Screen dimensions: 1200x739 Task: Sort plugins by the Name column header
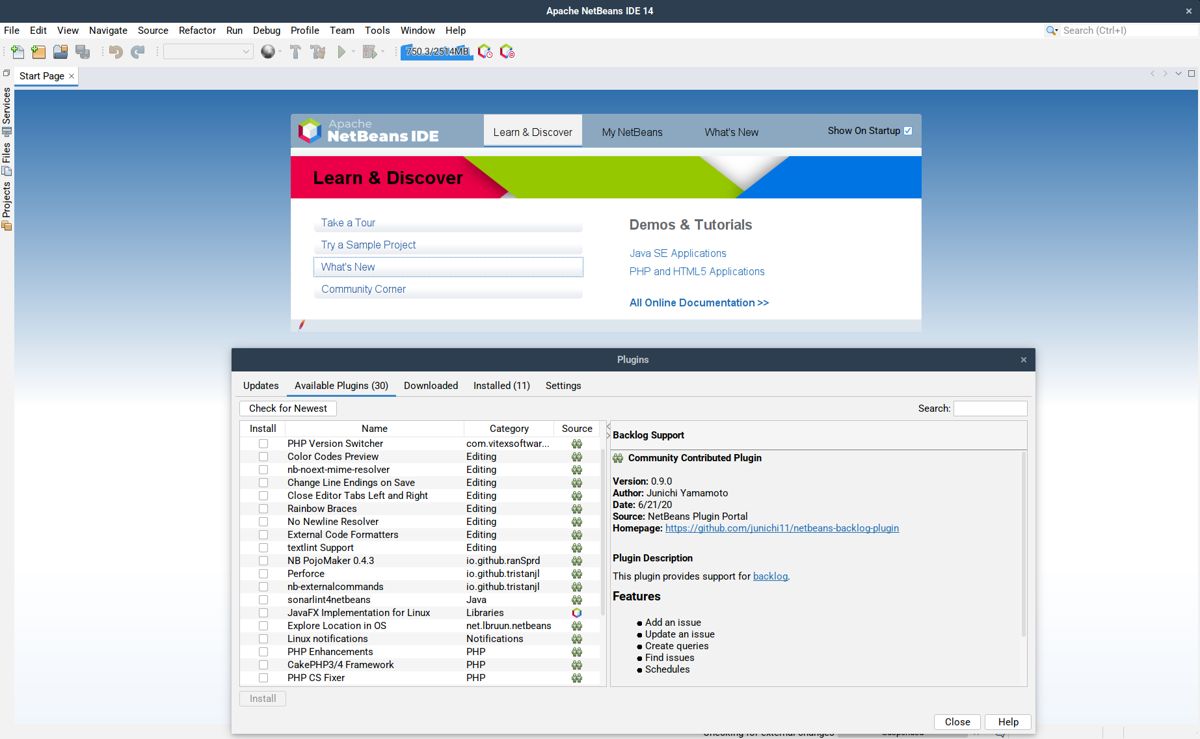374,429
